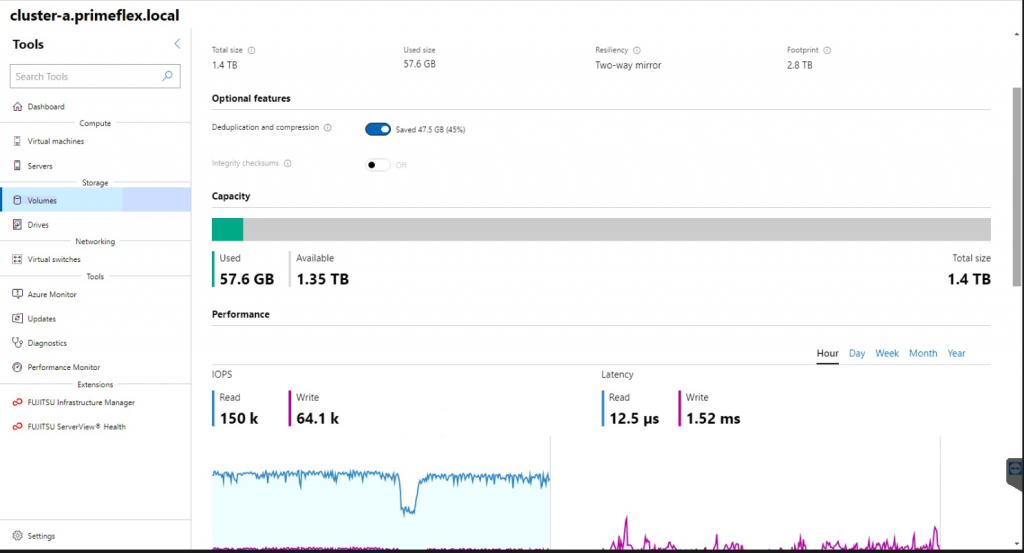
Task: Click the search magnifier in Search Tools
Action: point(168,76)
